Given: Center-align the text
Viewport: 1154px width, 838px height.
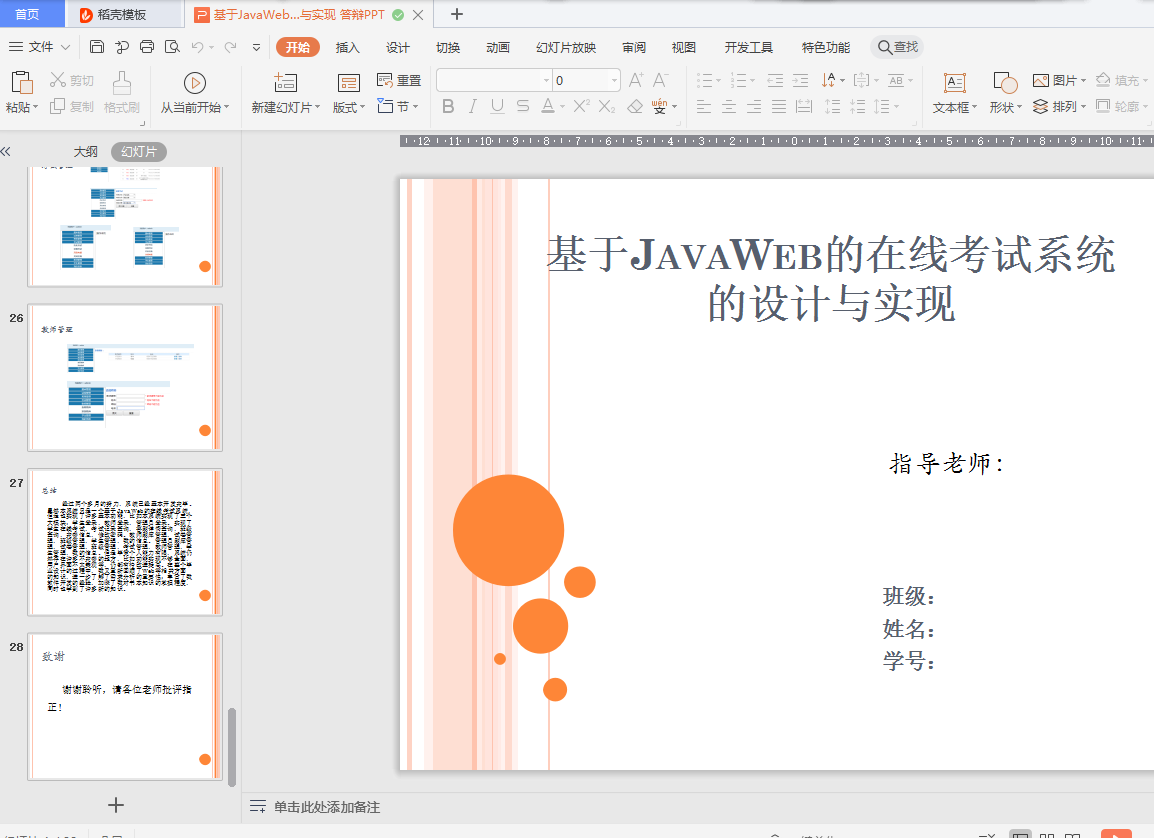Looking at the screenshot, I should (x=729, y=107).
